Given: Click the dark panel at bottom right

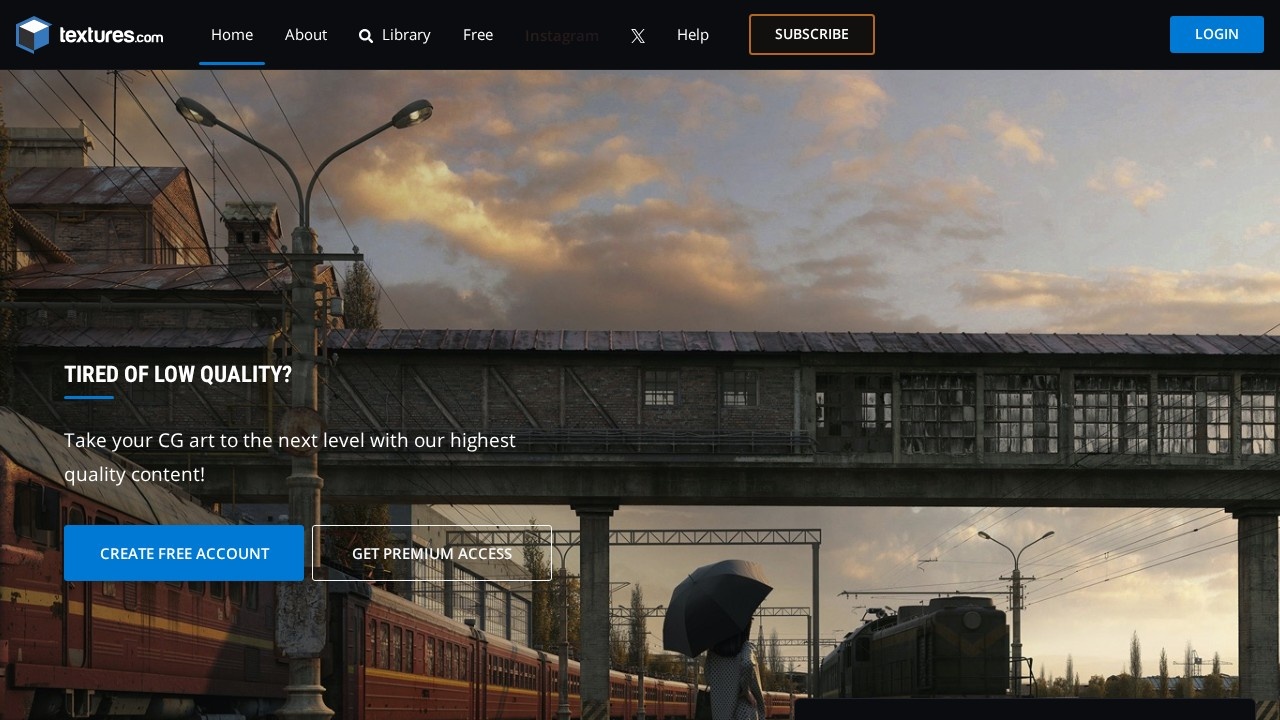Looking at the screenshot, I should point(1024,709).
